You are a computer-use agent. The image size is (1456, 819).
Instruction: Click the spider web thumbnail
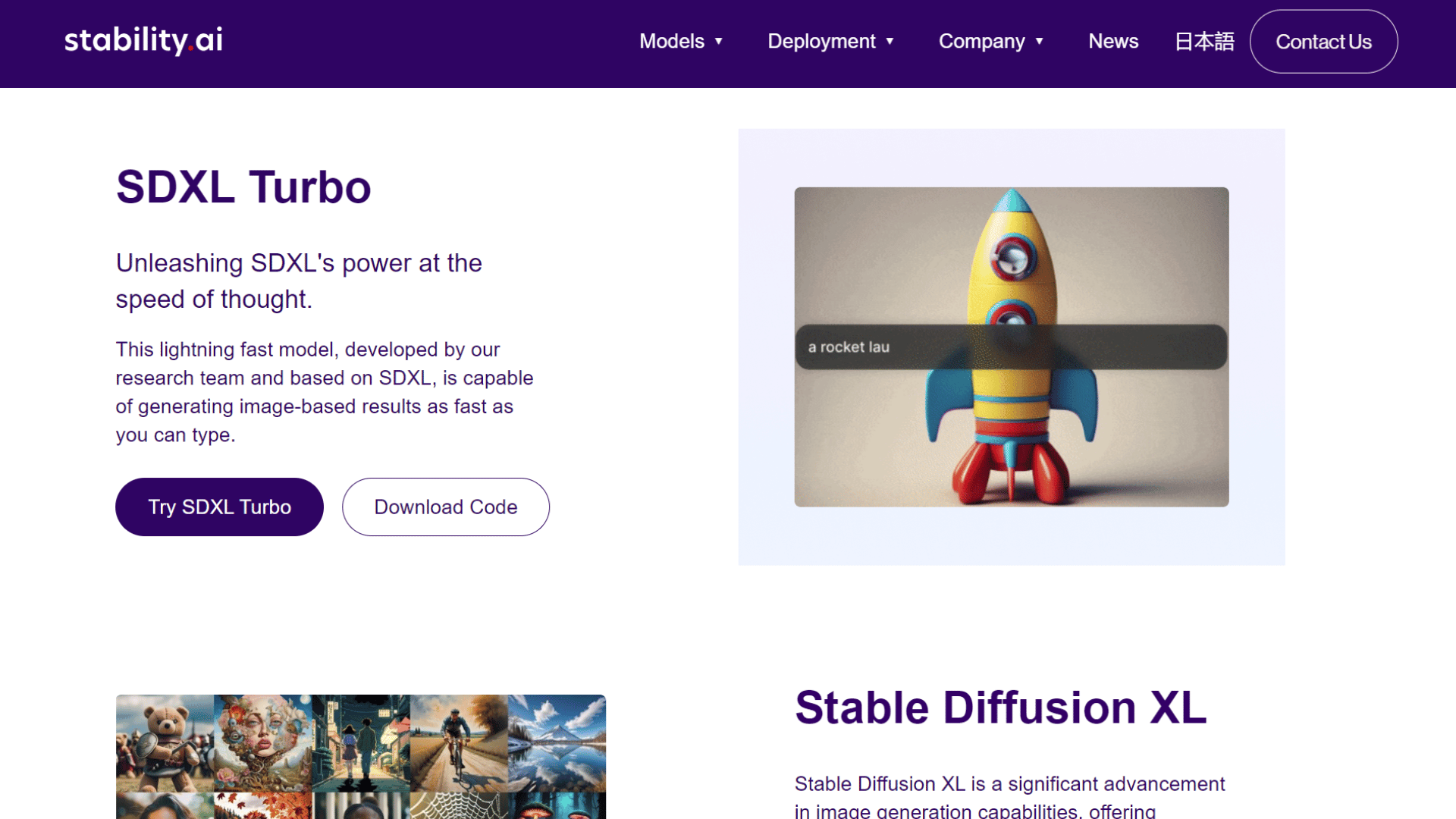(x=458, y=805)
